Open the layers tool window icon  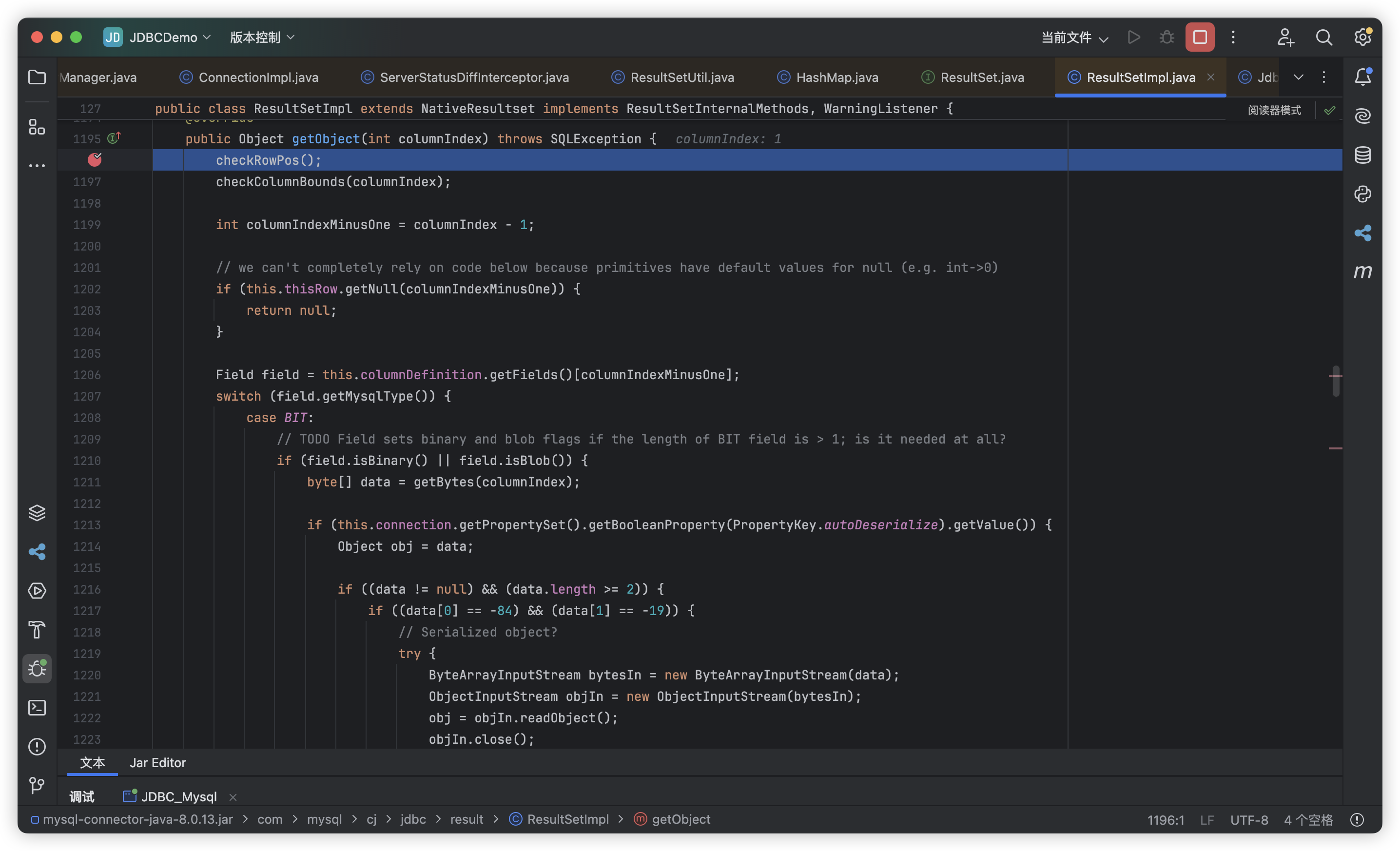(37, 513)
